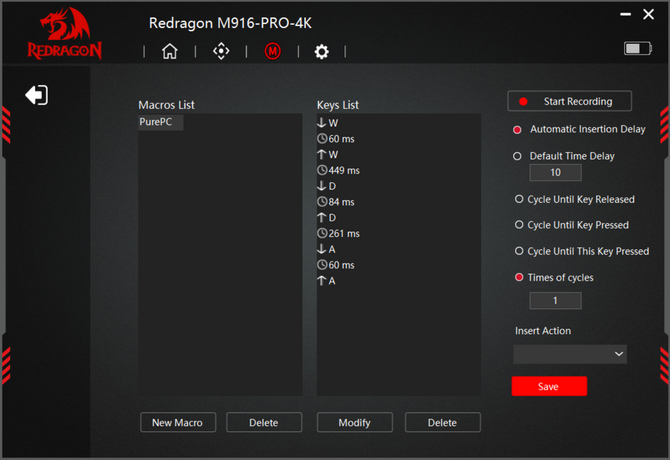670x460 pixels.
Task: Save the macro
Action: tap(549, 386)
